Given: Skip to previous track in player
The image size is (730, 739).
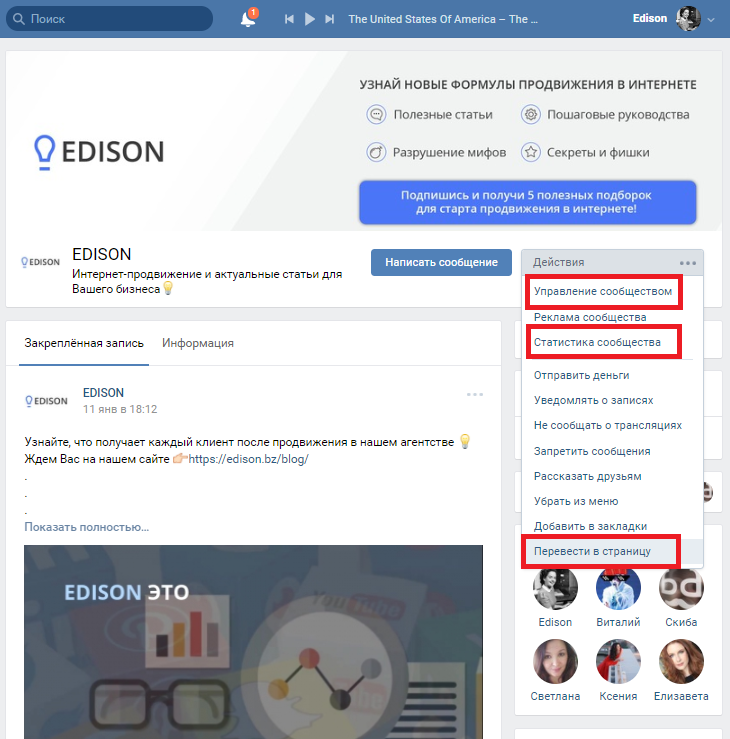Looking at the screenshot, I should [x=289, y=19].
